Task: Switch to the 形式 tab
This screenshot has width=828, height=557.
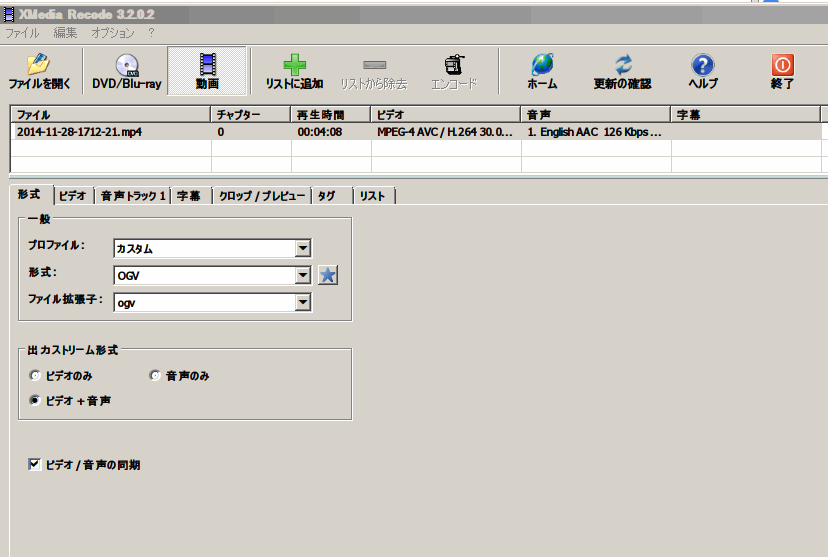Action: tap(30, 194)
